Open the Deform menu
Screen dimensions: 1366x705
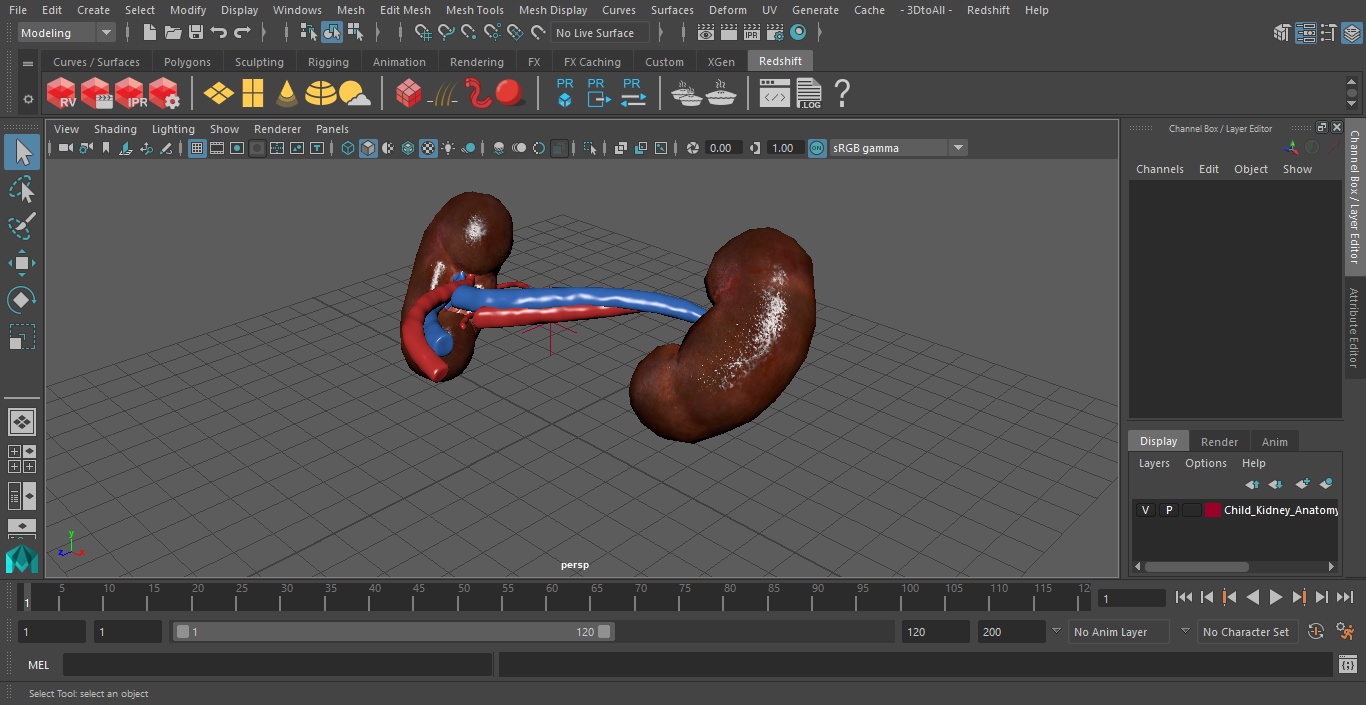pos(727,10)
